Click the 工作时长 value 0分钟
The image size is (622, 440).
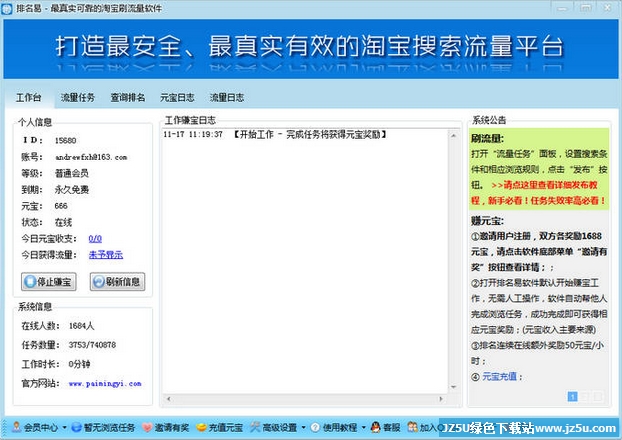pos(79,364)
